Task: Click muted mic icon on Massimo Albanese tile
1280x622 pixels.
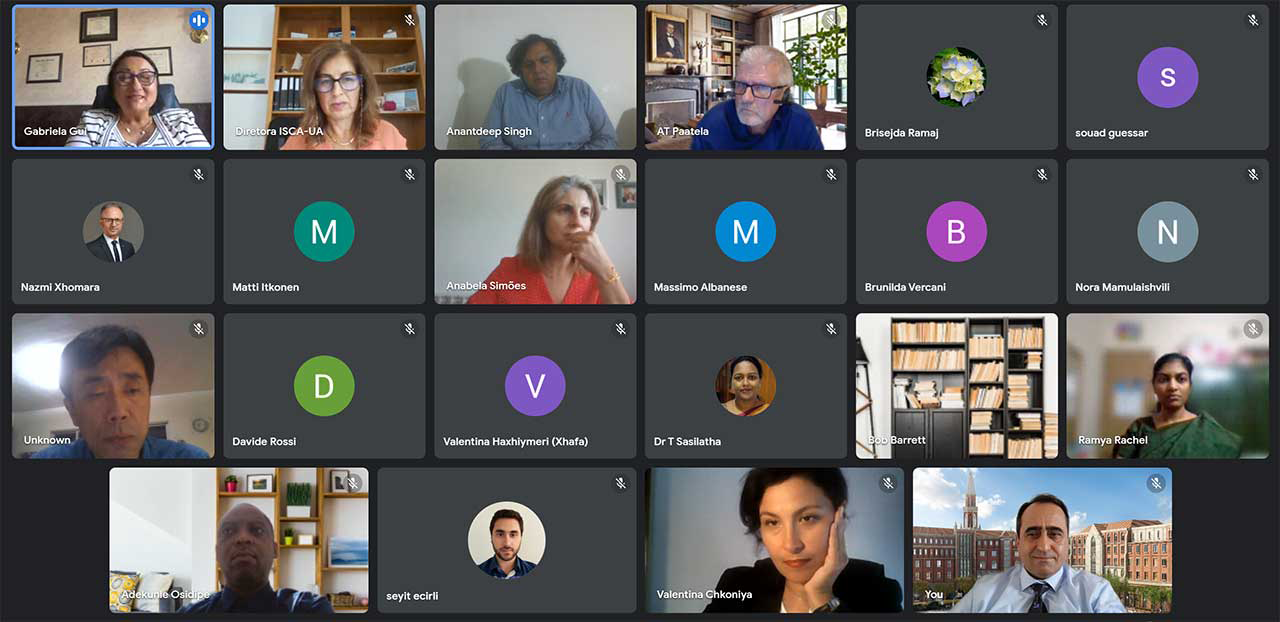Action: pos(831,174)
